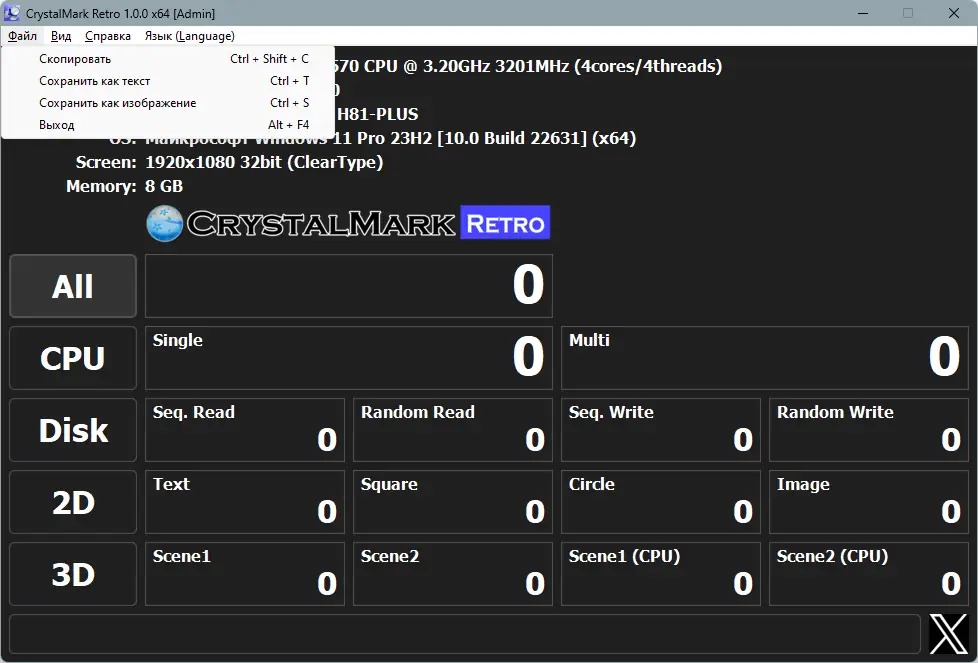Click the Memory value 8 GB
This screenshot has width=978, height=663.
click(164, 186)
